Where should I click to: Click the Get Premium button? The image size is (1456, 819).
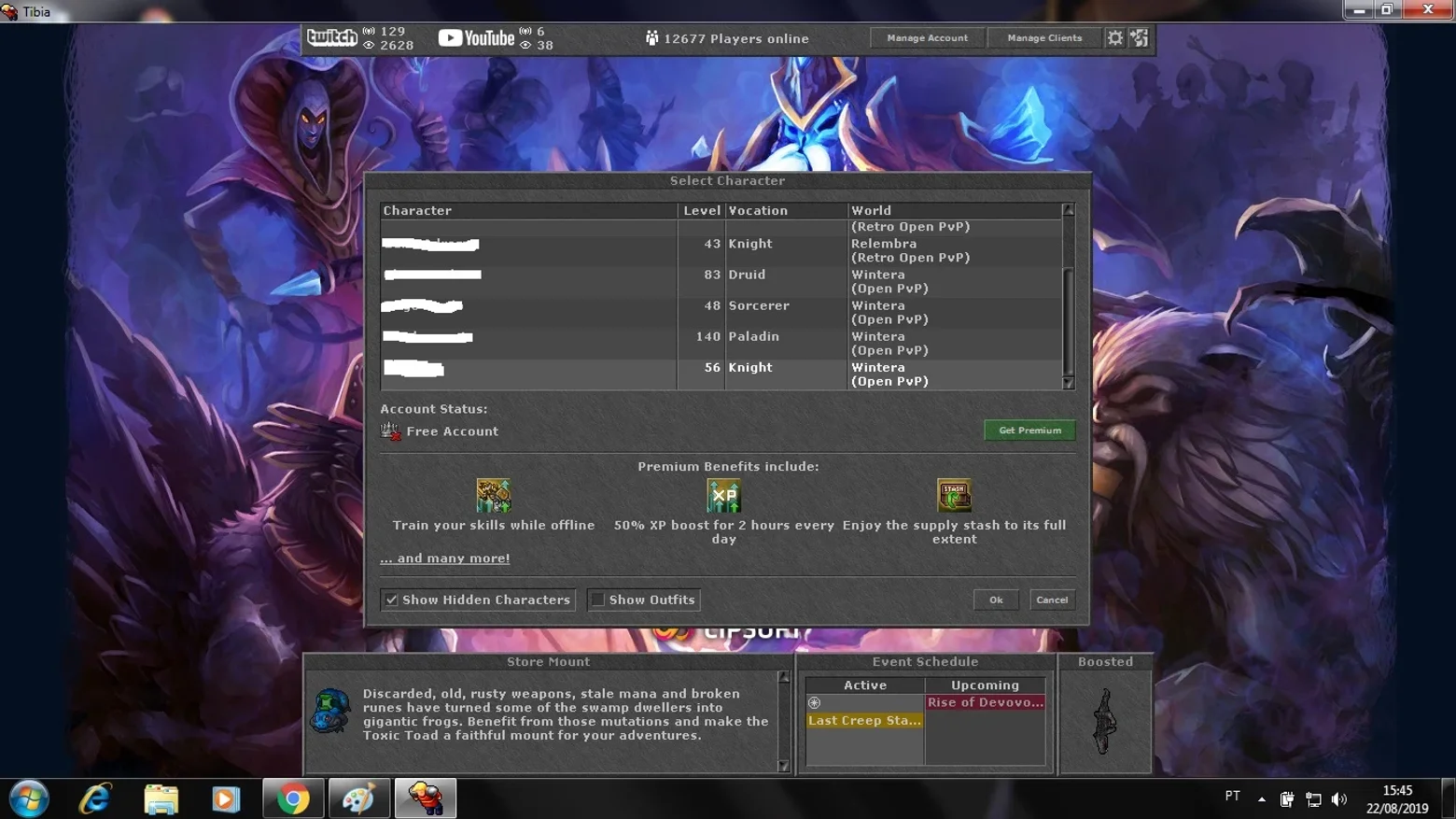(1030, 431)
